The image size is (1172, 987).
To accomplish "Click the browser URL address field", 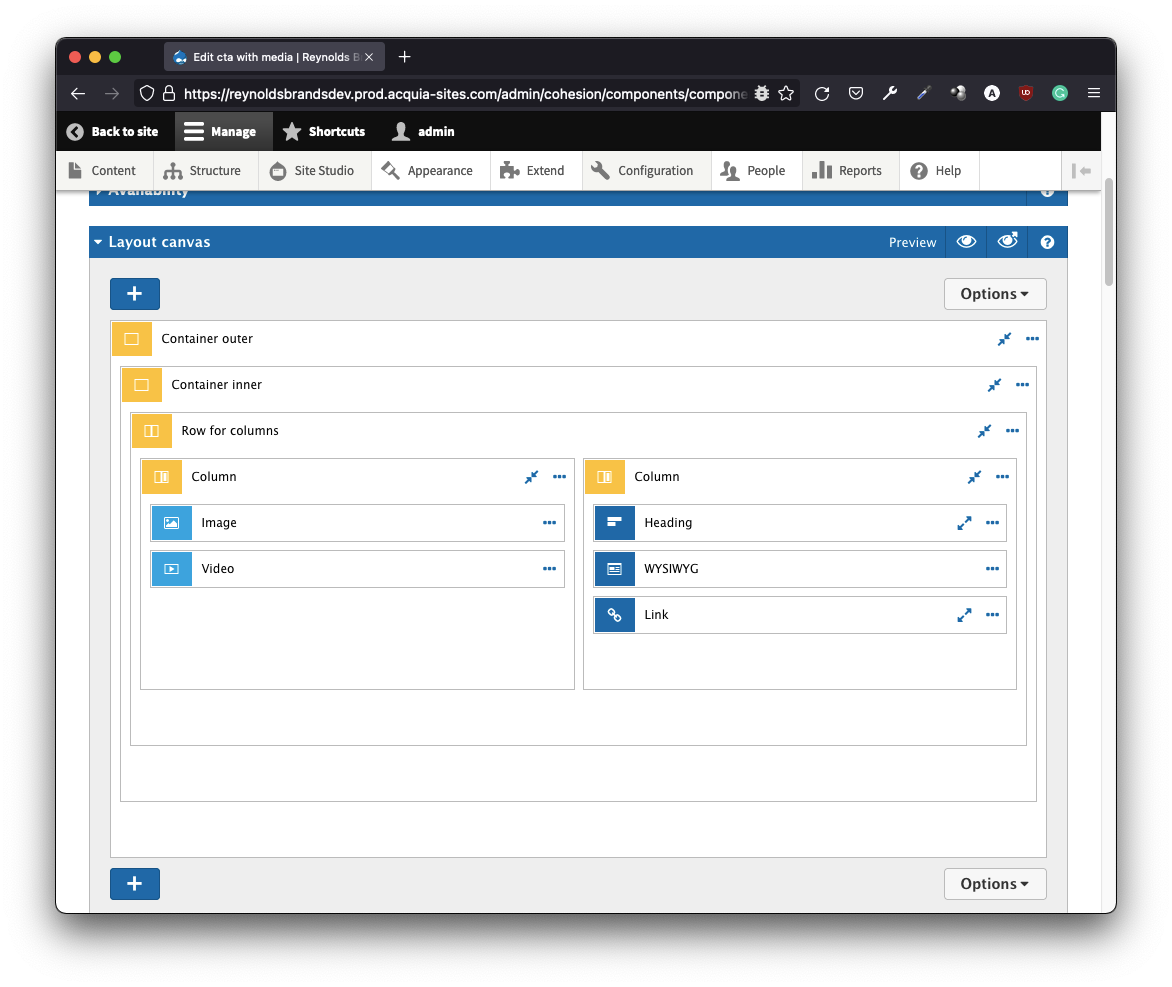I will coord(465,94).
